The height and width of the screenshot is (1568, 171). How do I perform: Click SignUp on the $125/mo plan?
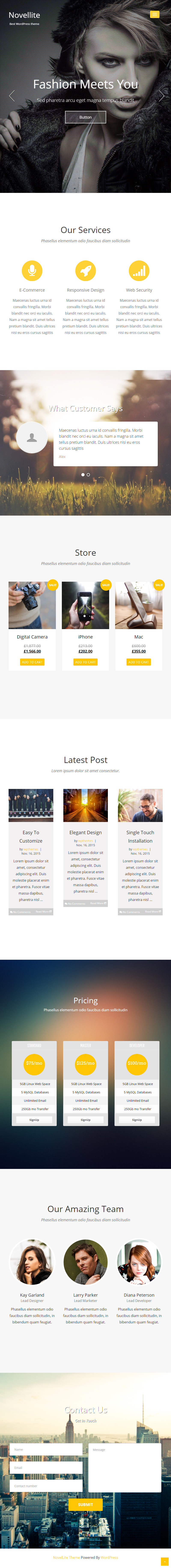[86, 1119]
